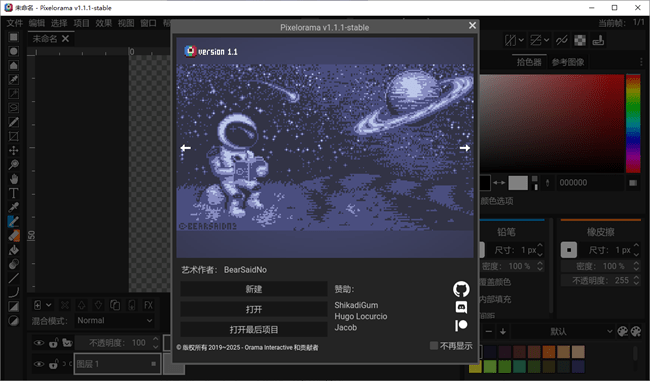Close the splash dialog with X
The height and width of the screenshot is (381, 650).
(x=472, y=26)
